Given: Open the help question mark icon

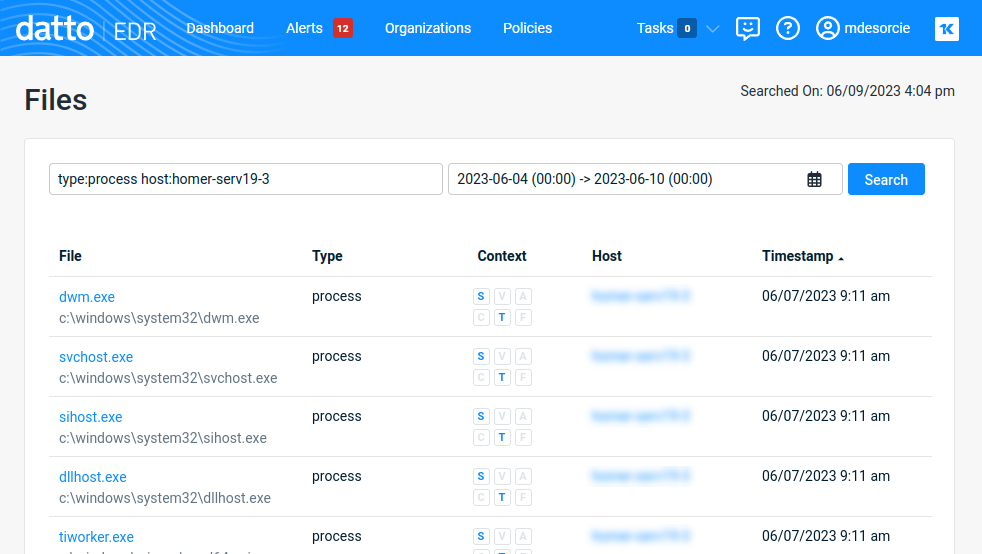Looking at the screenshot, I should coord(788,28).
